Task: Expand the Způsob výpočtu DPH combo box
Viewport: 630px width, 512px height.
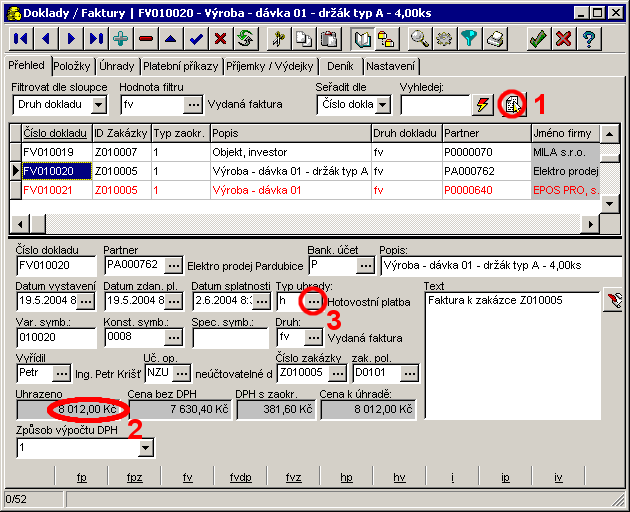Action: [147, 448]
